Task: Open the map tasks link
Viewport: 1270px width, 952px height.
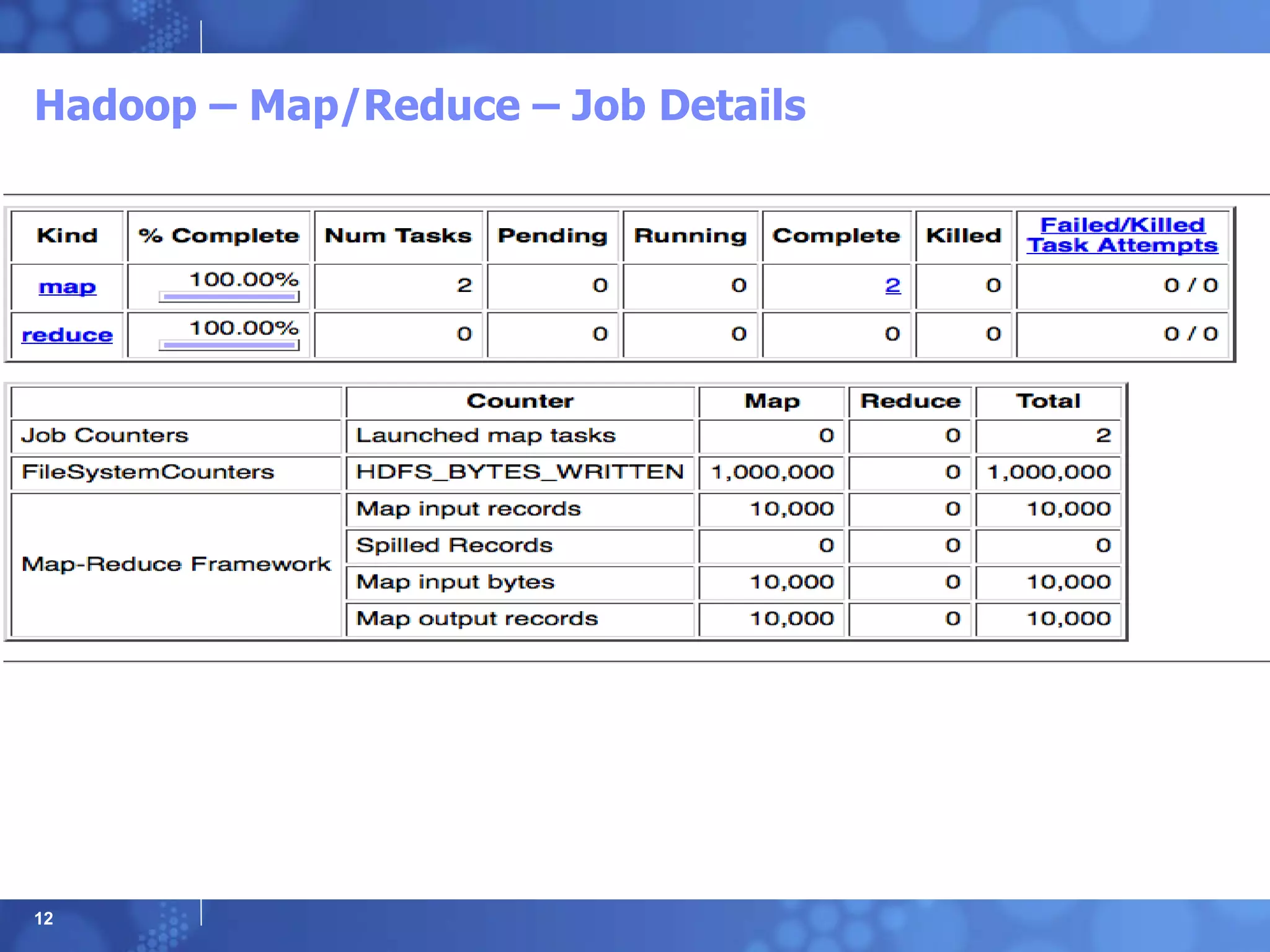Action: tap(67, 287)
